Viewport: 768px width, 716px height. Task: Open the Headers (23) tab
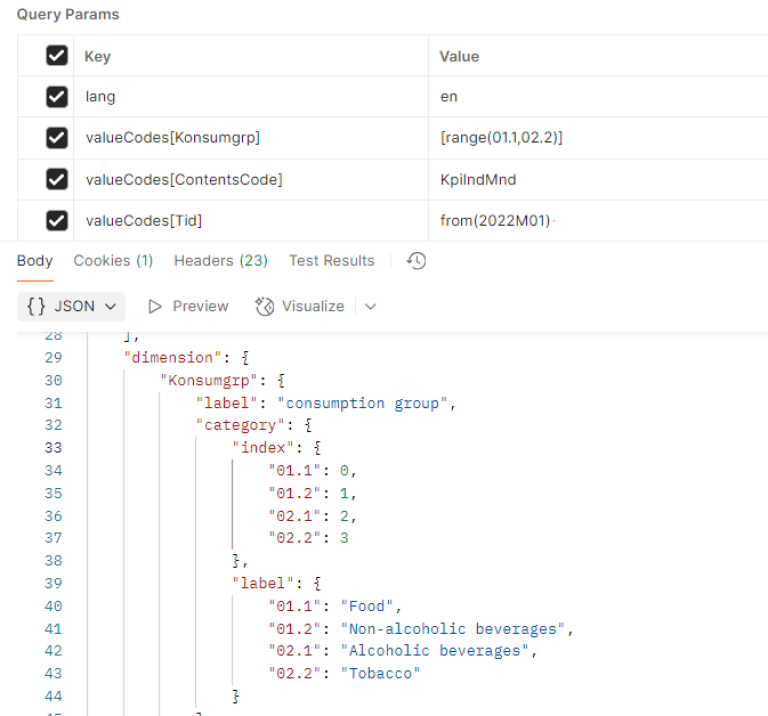click(x=220, y=261)
